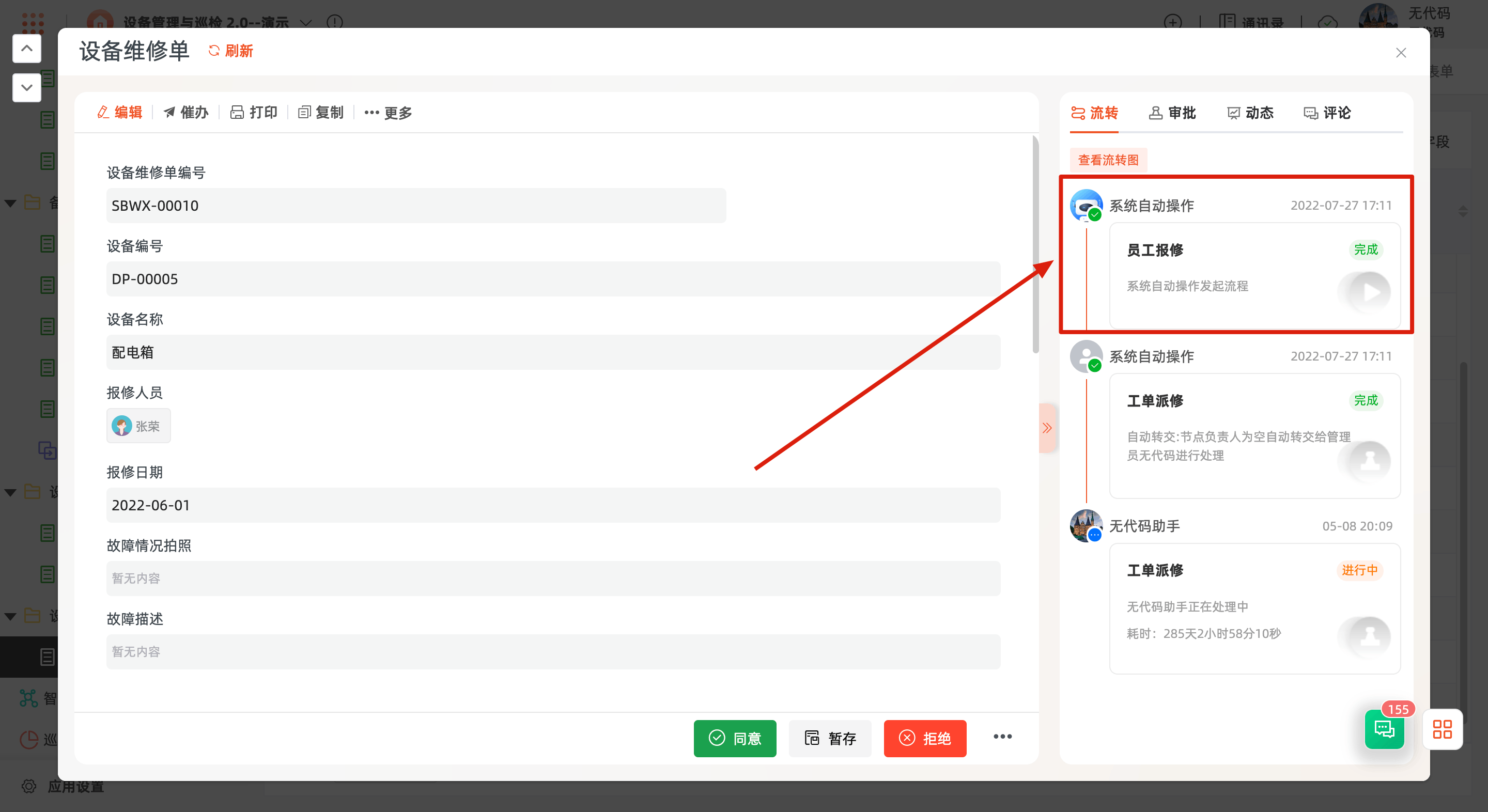Click the 复制 copy icon

(x=304, y=113)
